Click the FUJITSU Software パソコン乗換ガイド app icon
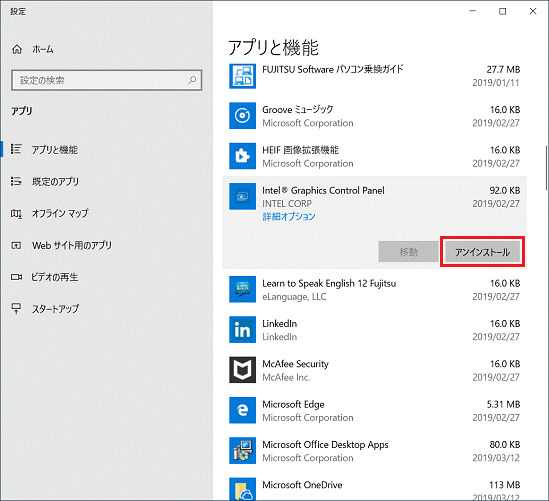This screenshot has width=549, height=501. click(242, 76)
